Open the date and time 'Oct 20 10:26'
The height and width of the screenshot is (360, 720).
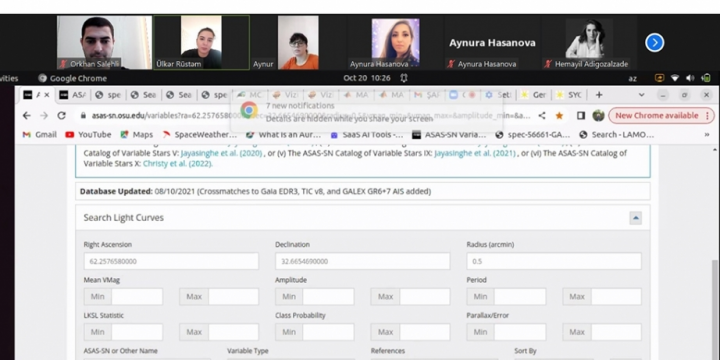(x=367, y=78)
